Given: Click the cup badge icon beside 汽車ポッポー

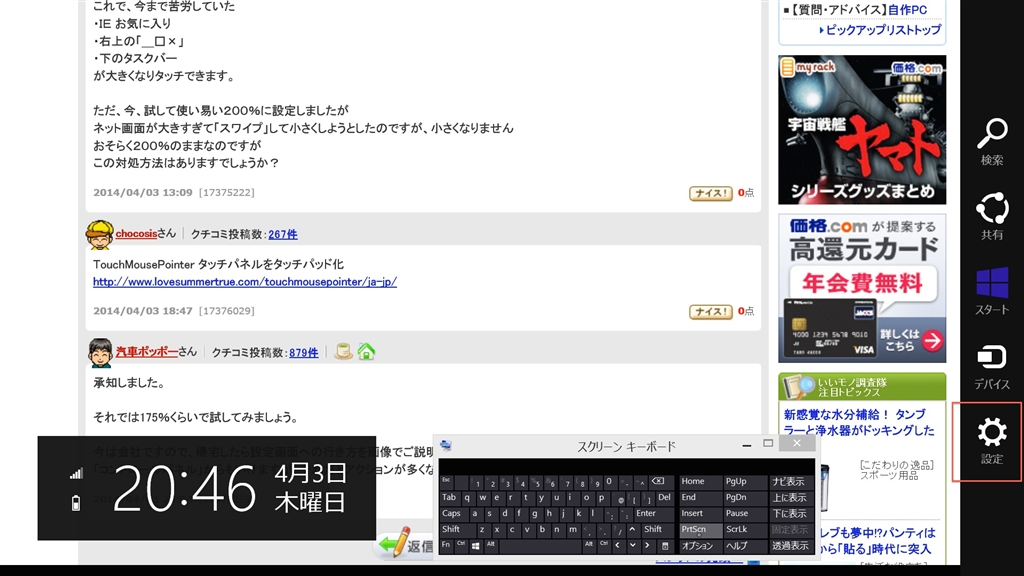Looking at the screenshot, I should coord(344,351).
